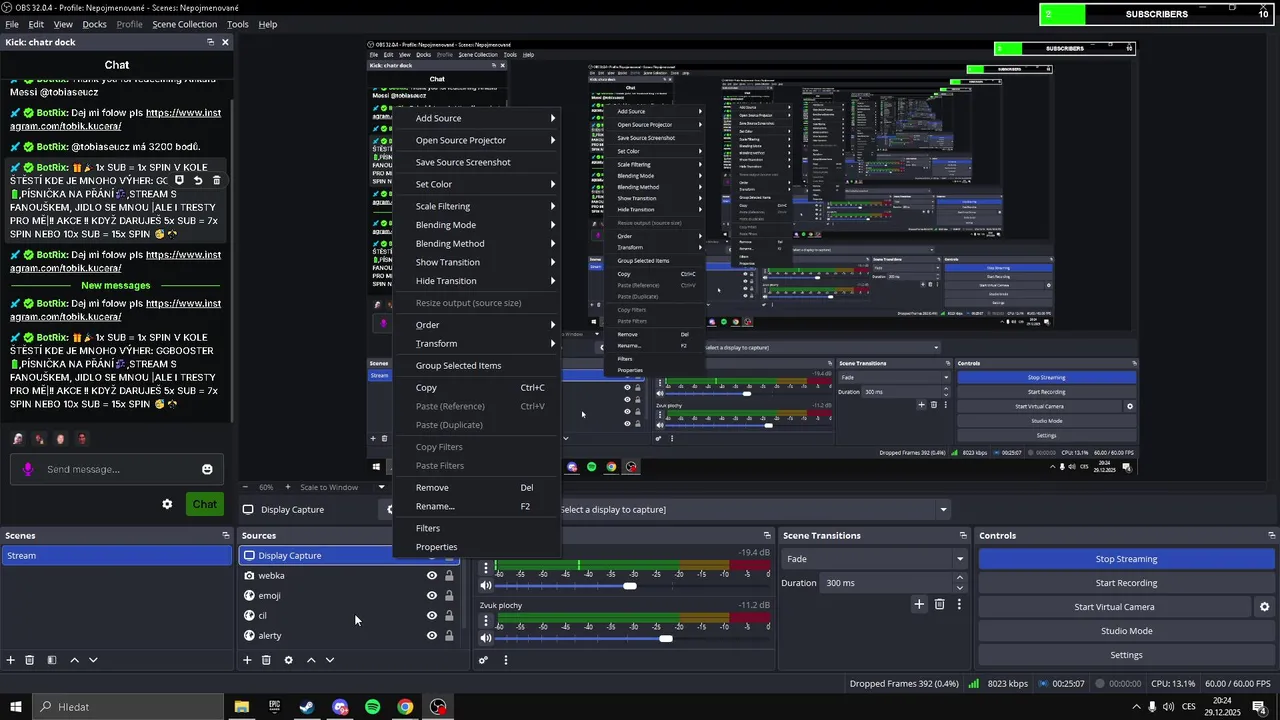
Task: Expand Transform submenu in context menu
Action: pyautogui.click(x=476, y=343)
